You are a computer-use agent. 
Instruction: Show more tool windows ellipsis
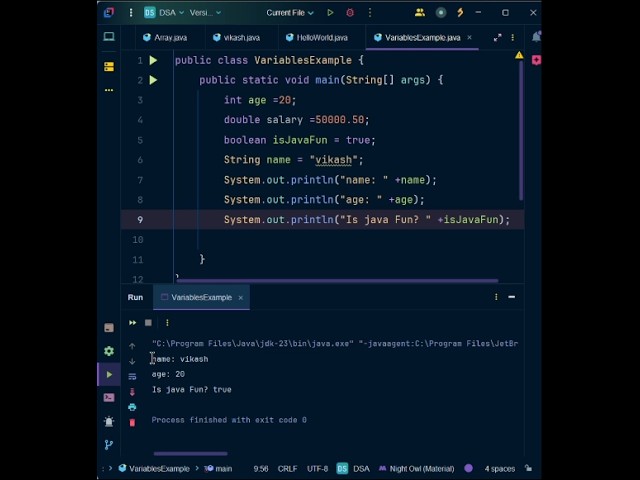coord(109,90)
